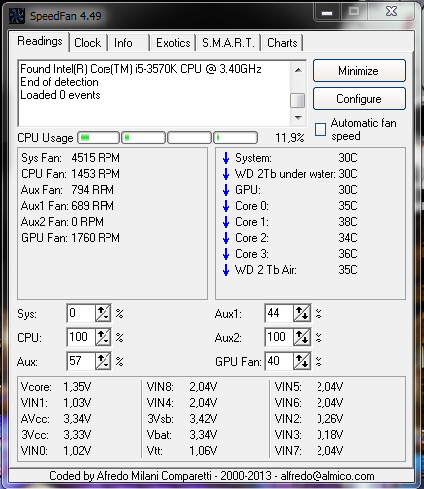Click the first CPU usage bar
Image resolution: width=424 pixels, height=489 pixels.
[x=98, y=138]
